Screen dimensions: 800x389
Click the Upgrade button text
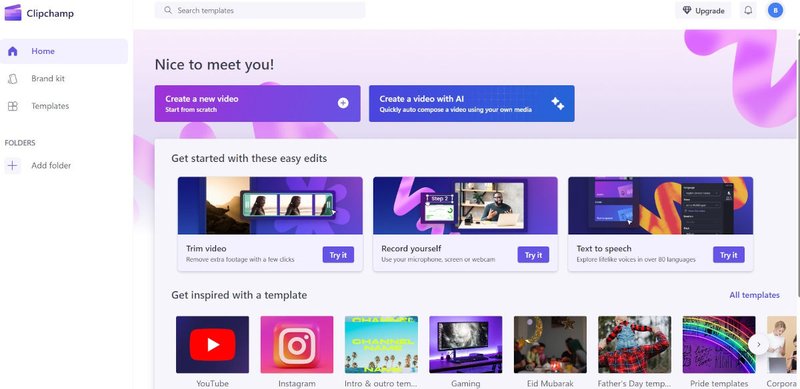click(x=710, y=11)
